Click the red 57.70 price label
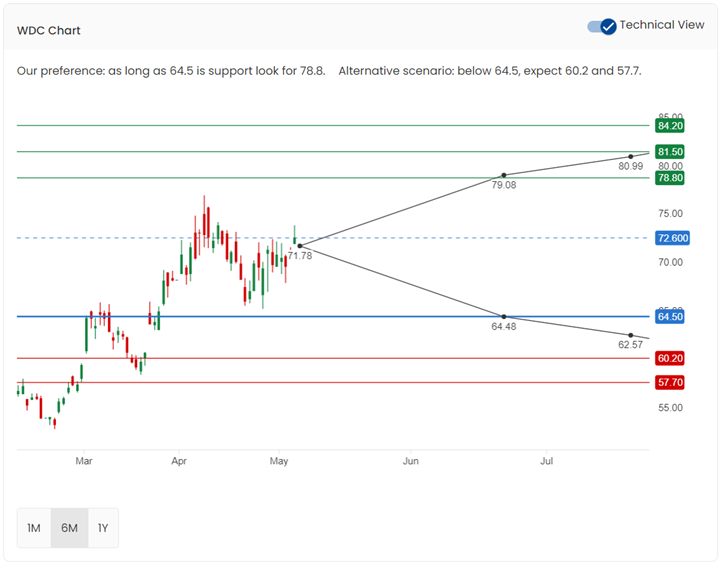Screen dimensions: 720x565 tap(670, 382)
